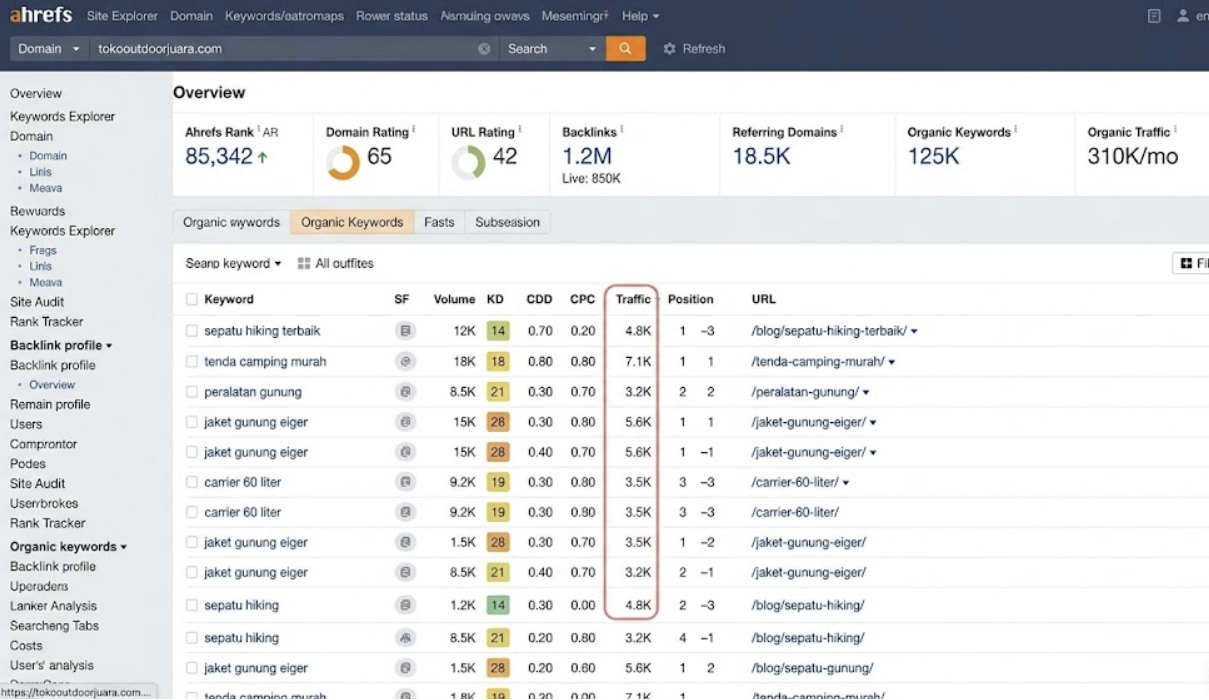Switch to the Subsesion tab

tap(507, 222)
